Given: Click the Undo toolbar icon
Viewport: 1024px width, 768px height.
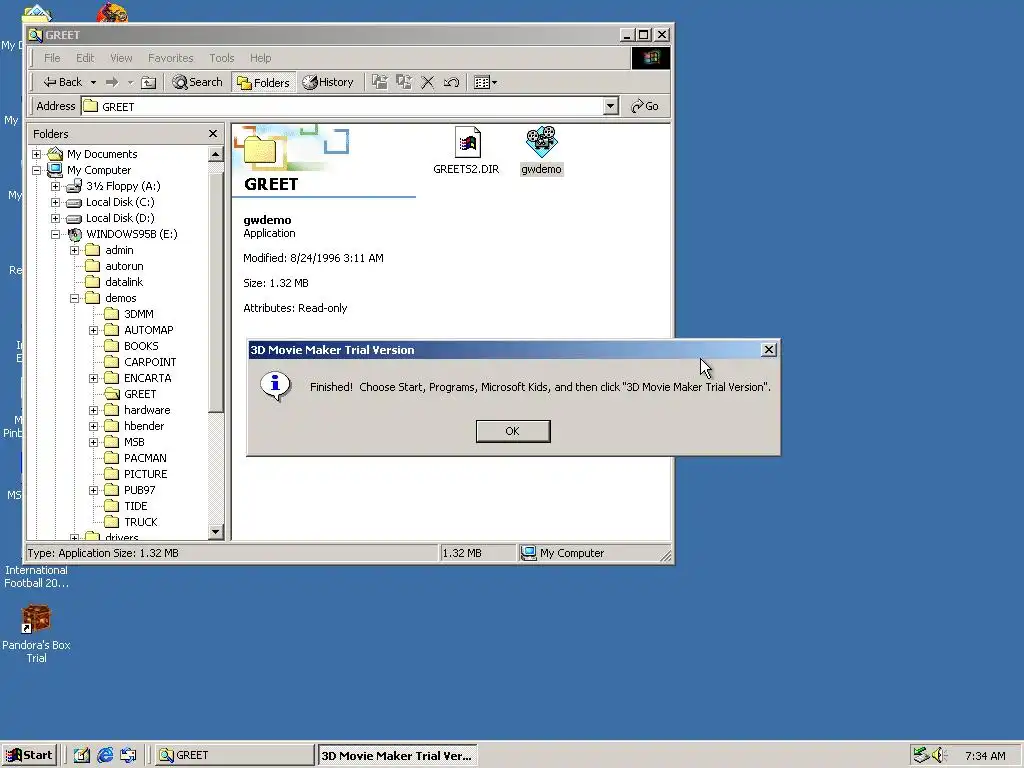Looking at the screenshot, I should (451, 82).
